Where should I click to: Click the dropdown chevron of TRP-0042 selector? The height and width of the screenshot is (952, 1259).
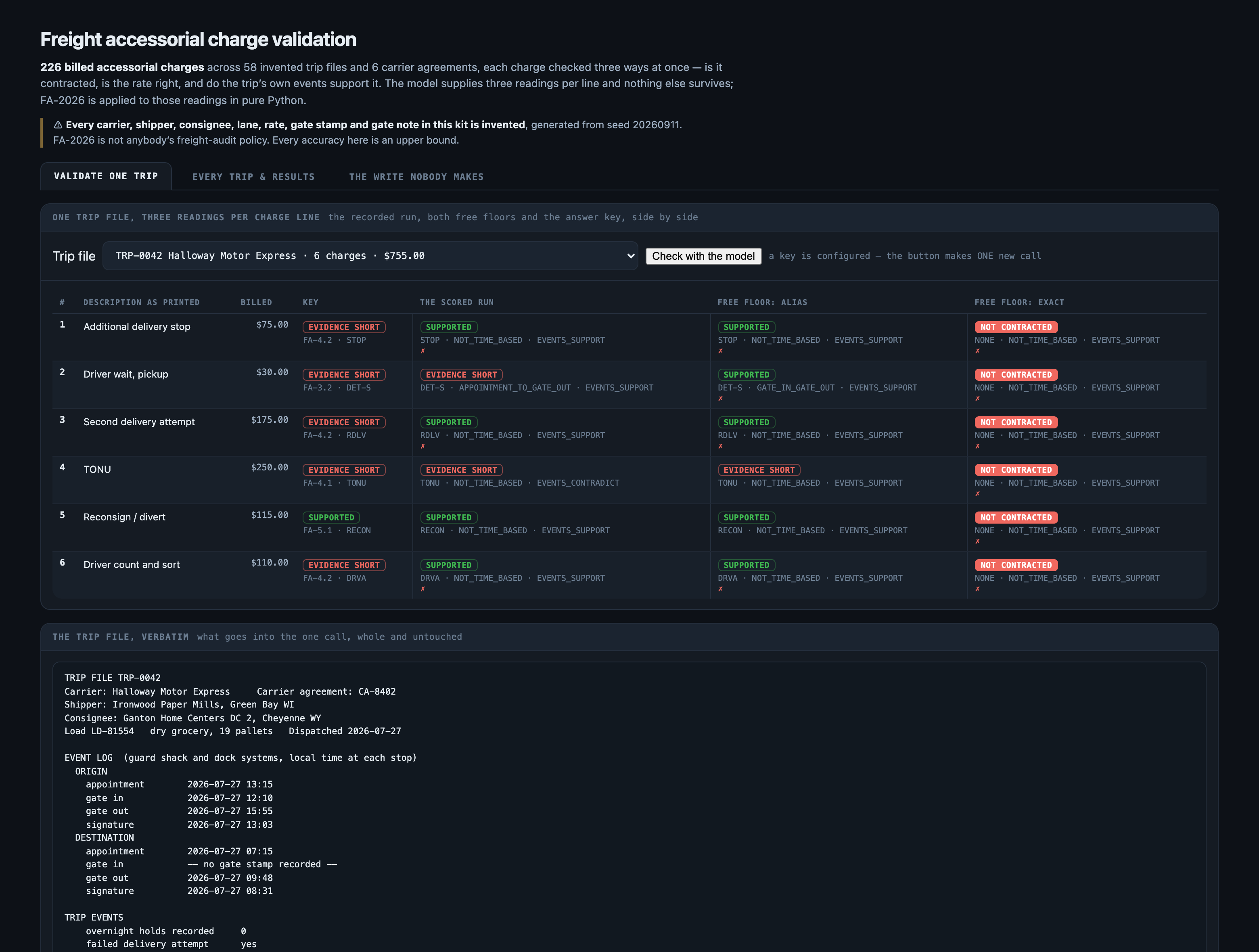630,255
